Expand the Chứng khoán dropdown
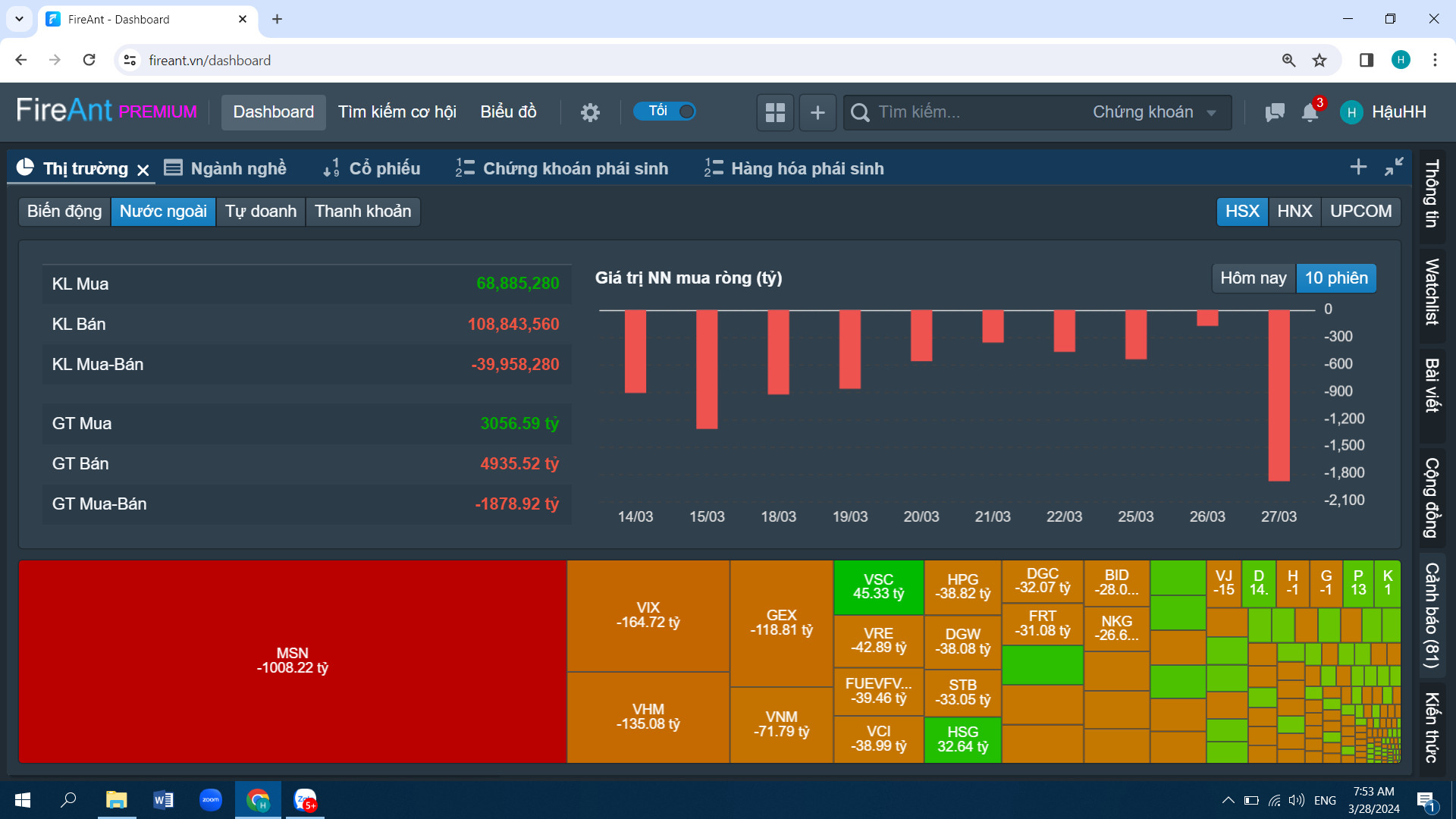Image resolution: width=1456 pixels, height=819 pixels. (1153, 112)
